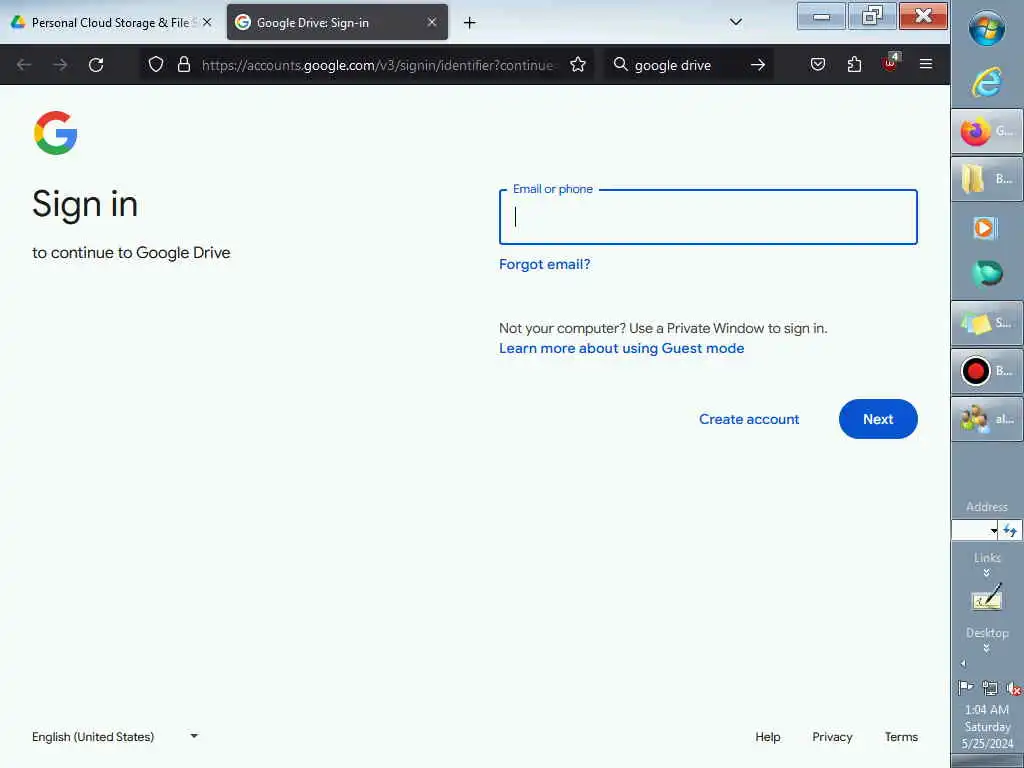Click the network tray icon
1024x768 pixels.
pyautogui.click(x=990, y=688)
